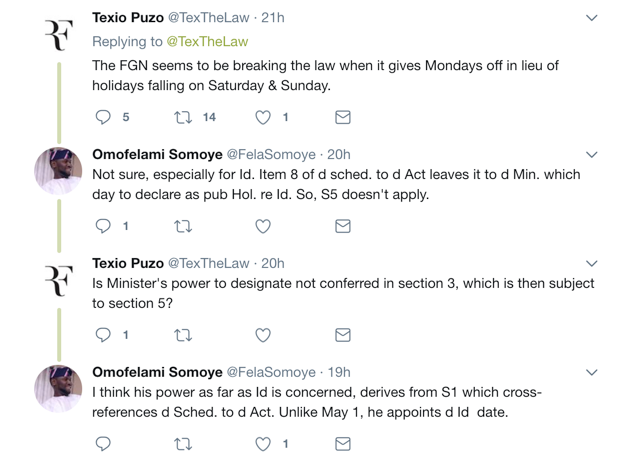Like the 'S5 doesn't apply' tweet

pyautogui.click(x=263, y=226)
